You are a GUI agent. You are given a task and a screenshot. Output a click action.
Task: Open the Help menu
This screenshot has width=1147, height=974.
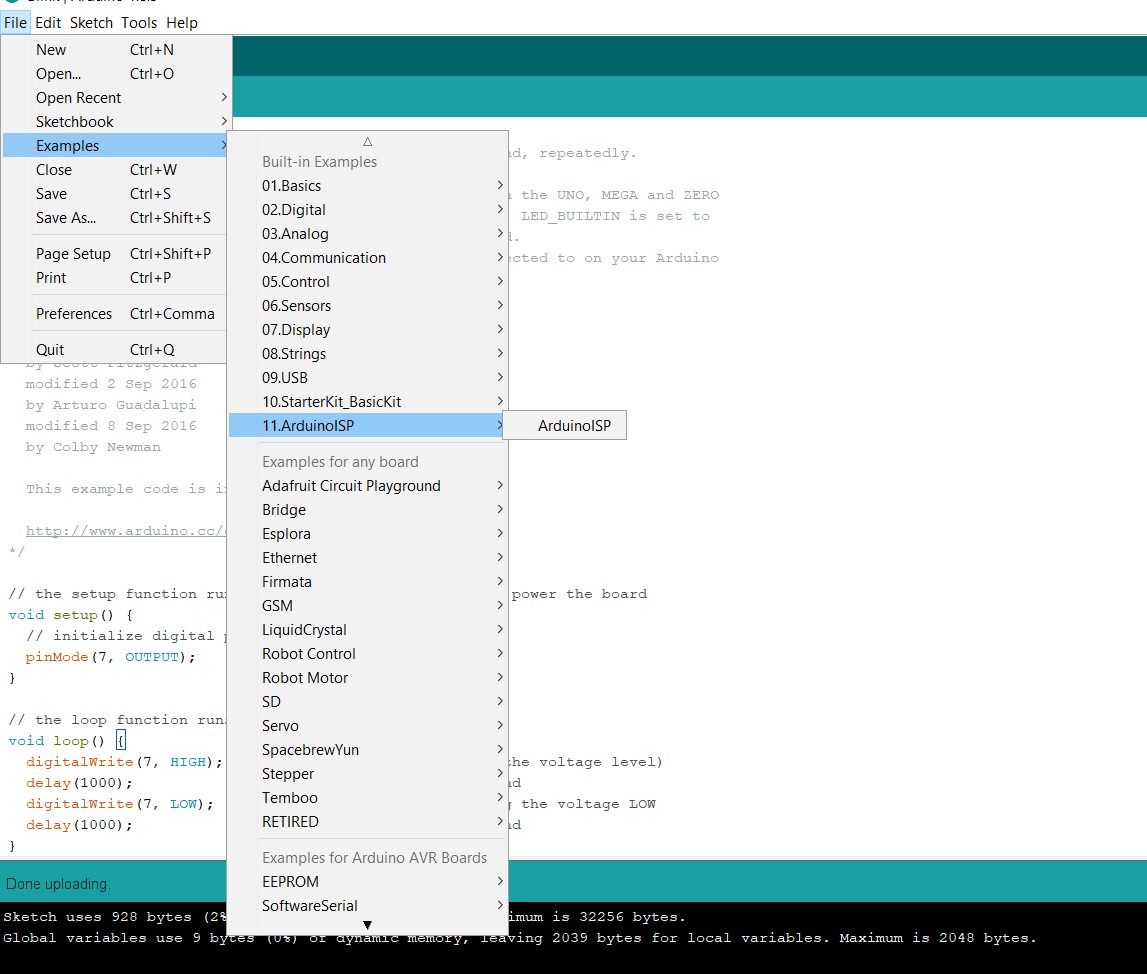(181, 23)
